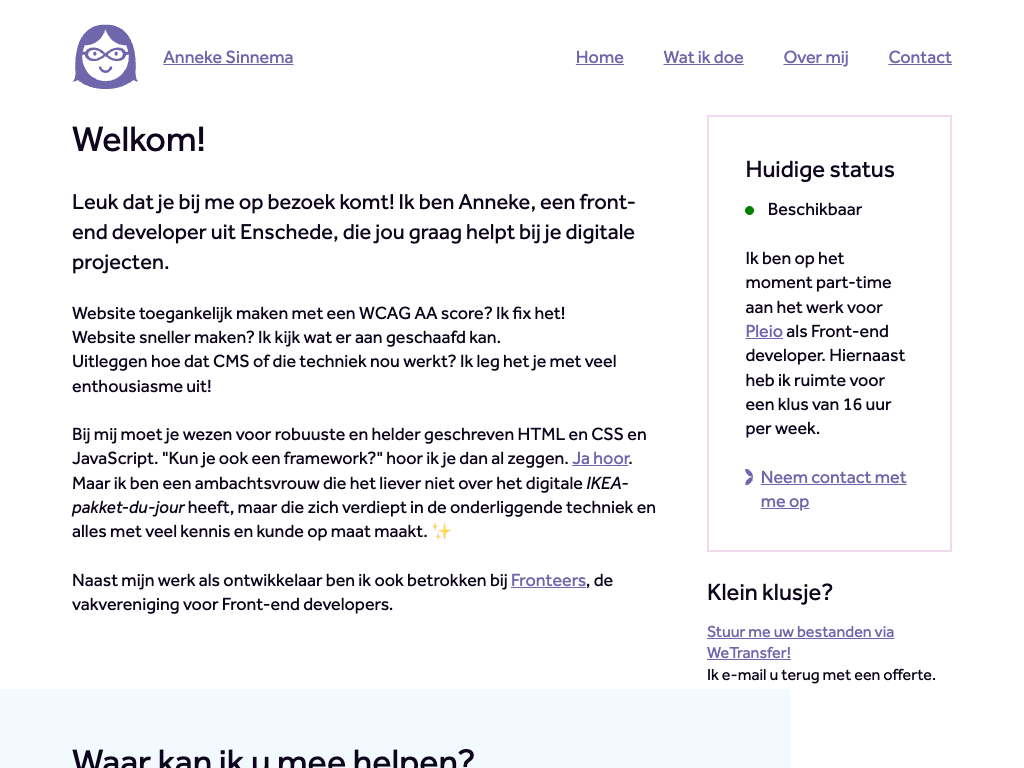Visit the Fronteers link

point(548,580)
